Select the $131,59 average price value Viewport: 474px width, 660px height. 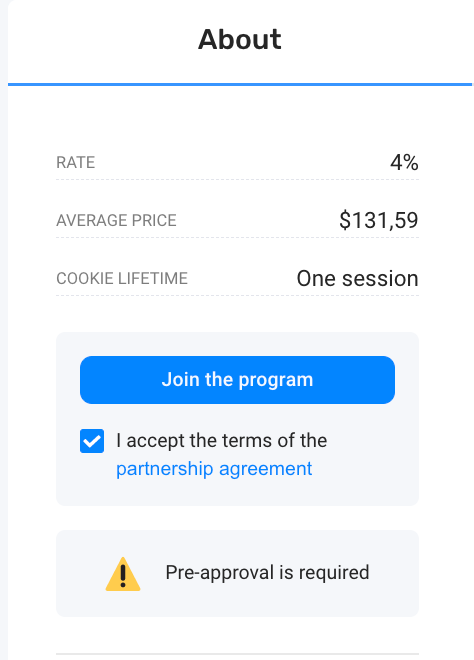coord(378,220)
